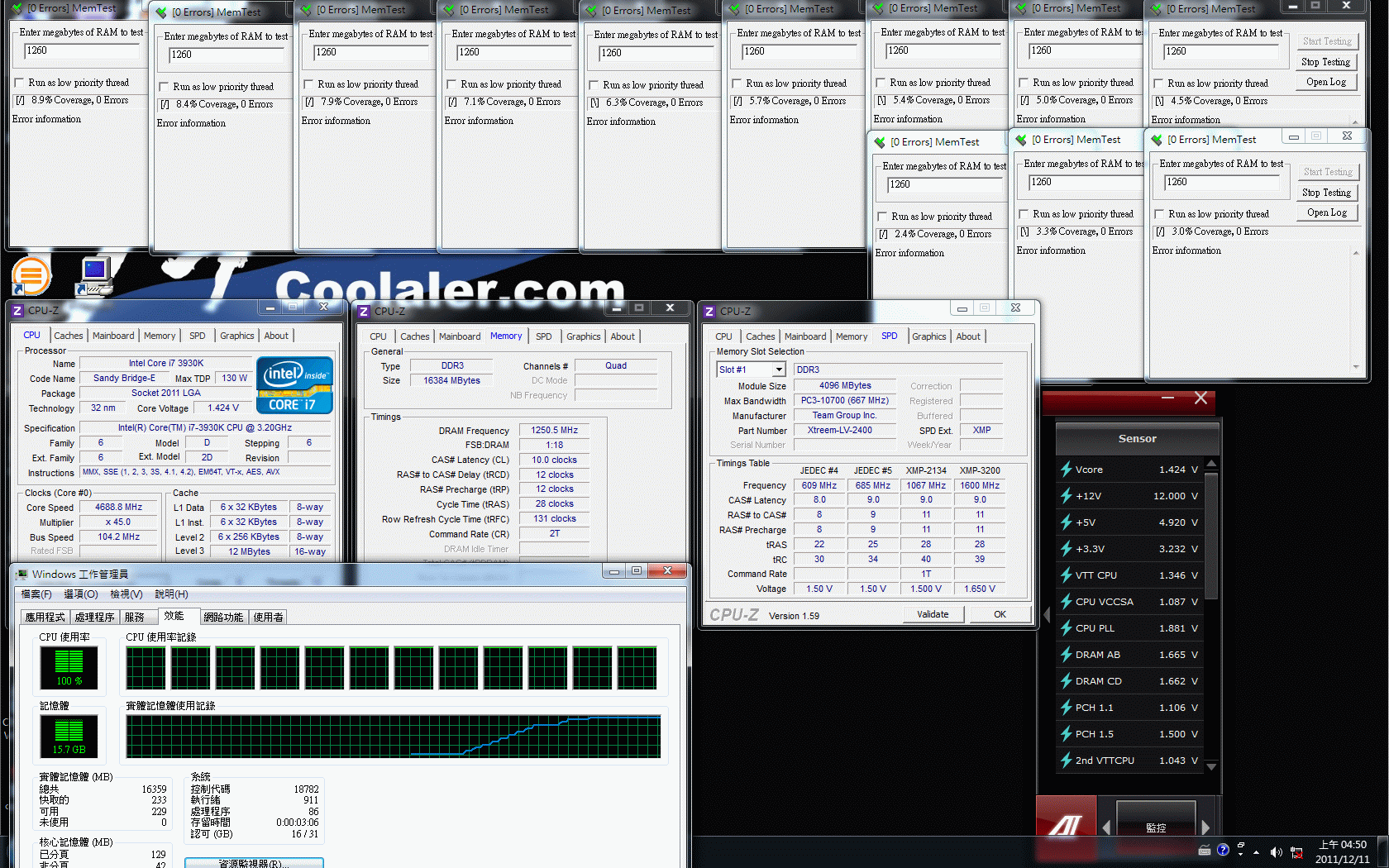Click the error info scrollbar in the 3.0% Coverage MemTest
The height and width of the screenshot is (868, 1389).
click(x=1355, y=310)
